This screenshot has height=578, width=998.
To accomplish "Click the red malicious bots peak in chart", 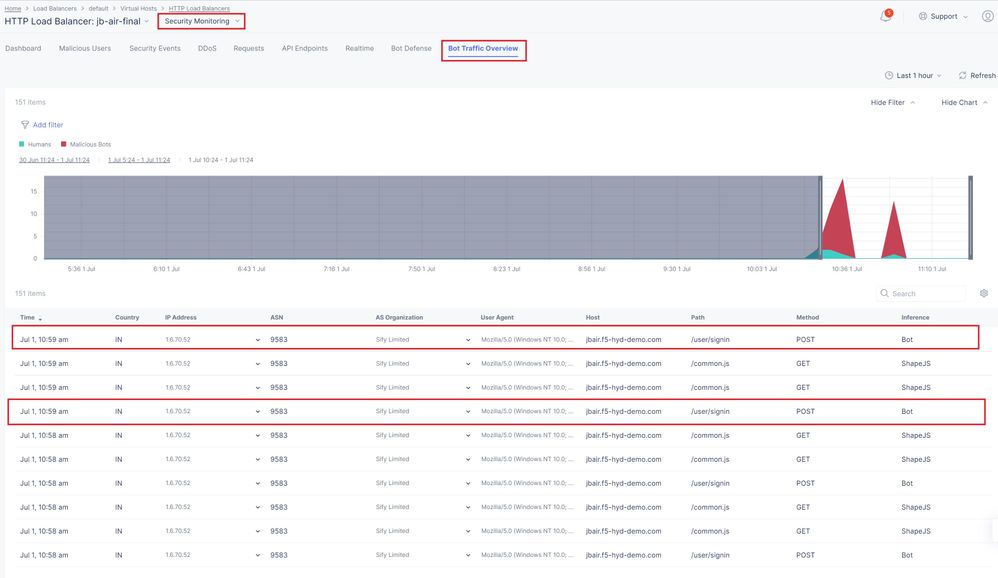I will [x=844, y=215].
